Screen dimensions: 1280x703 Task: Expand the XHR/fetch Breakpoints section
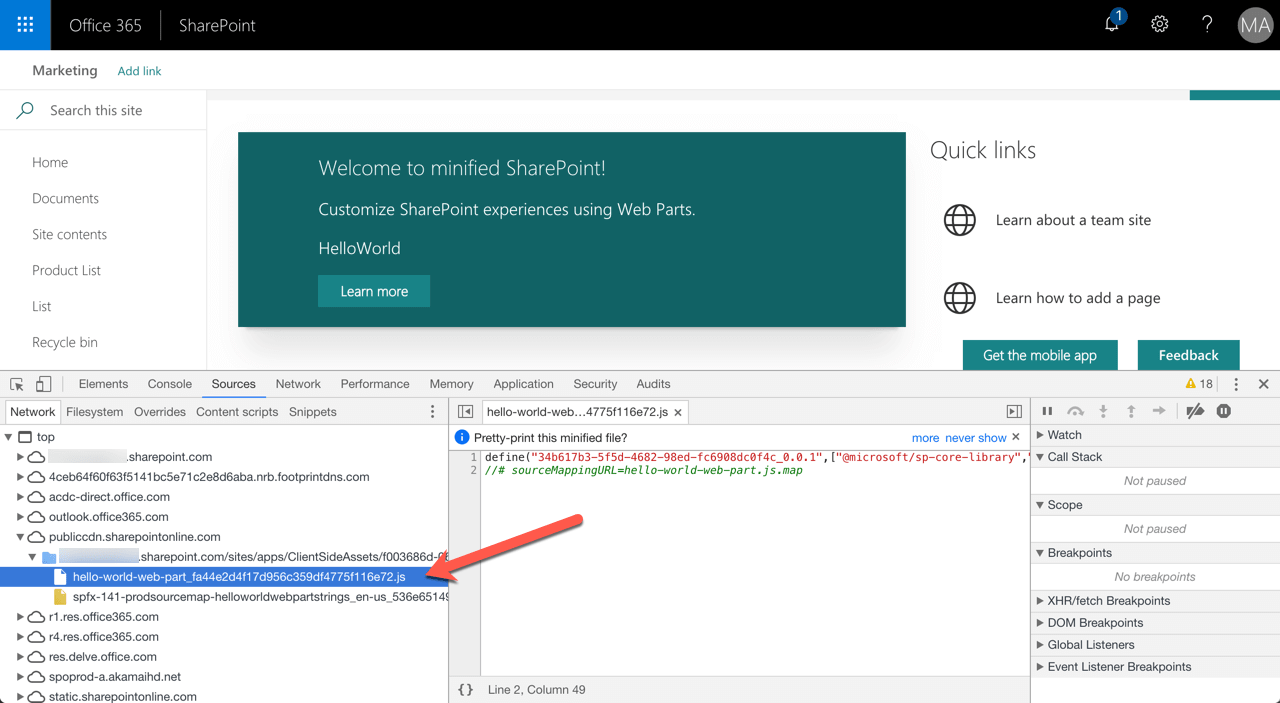[x=1040, y=601]
